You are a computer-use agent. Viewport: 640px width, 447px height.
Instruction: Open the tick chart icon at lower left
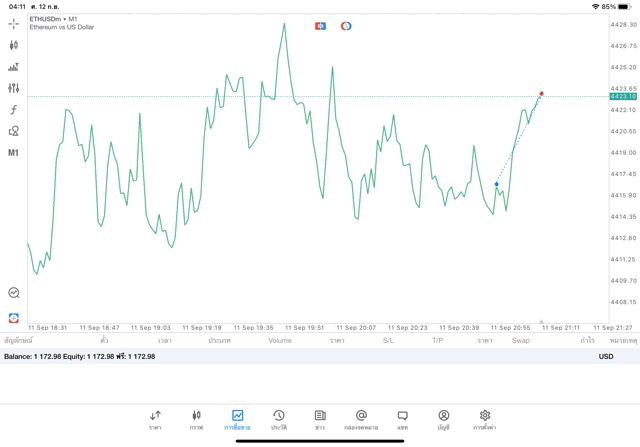(14, 293)
